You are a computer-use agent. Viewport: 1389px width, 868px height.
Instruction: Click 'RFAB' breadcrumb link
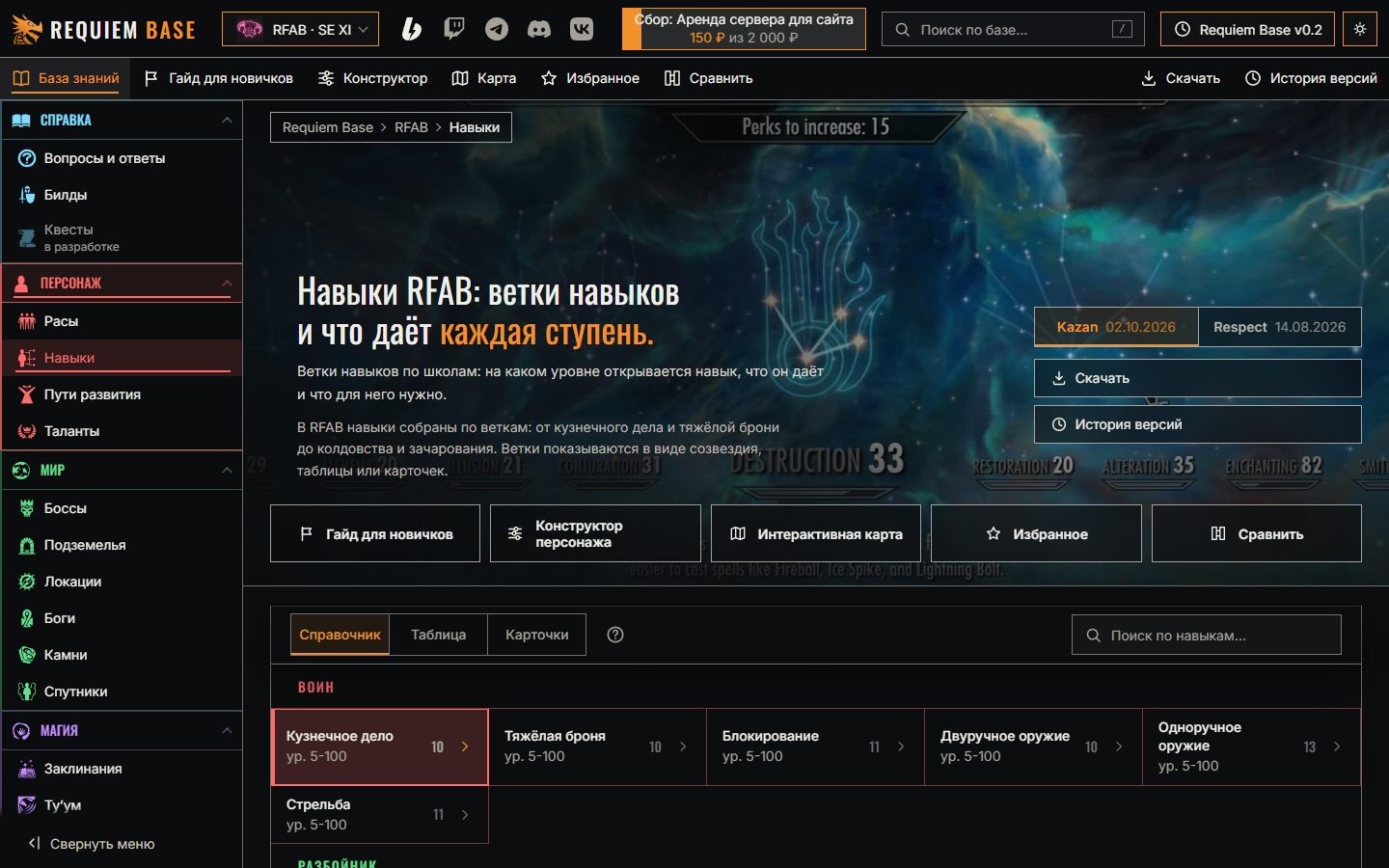click(411, 127)
